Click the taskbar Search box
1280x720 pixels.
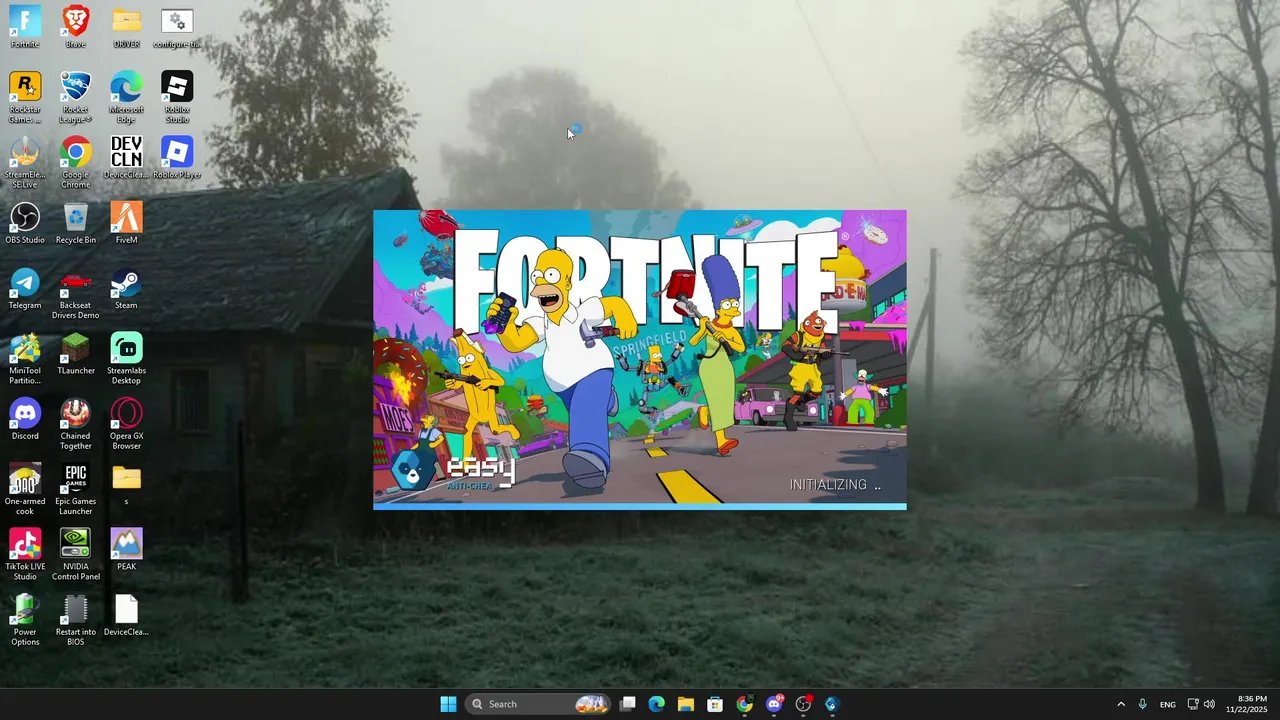540,704
